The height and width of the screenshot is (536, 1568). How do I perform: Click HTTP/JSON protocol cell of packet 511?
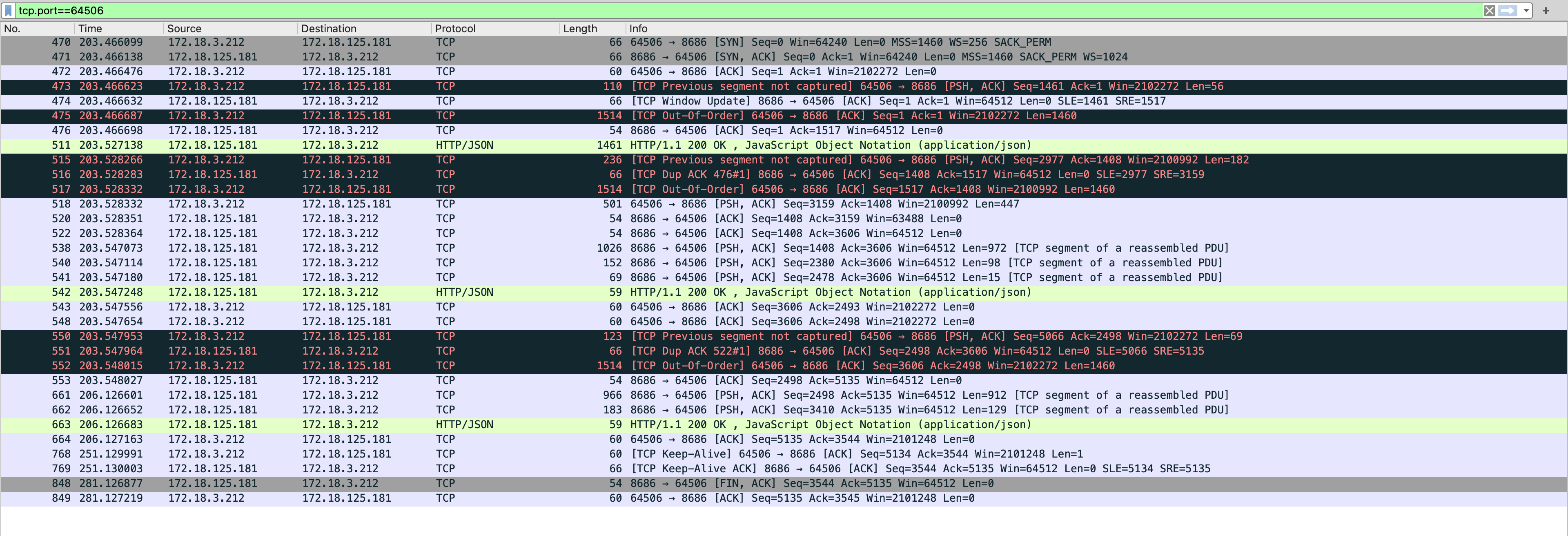coord(464,145)
